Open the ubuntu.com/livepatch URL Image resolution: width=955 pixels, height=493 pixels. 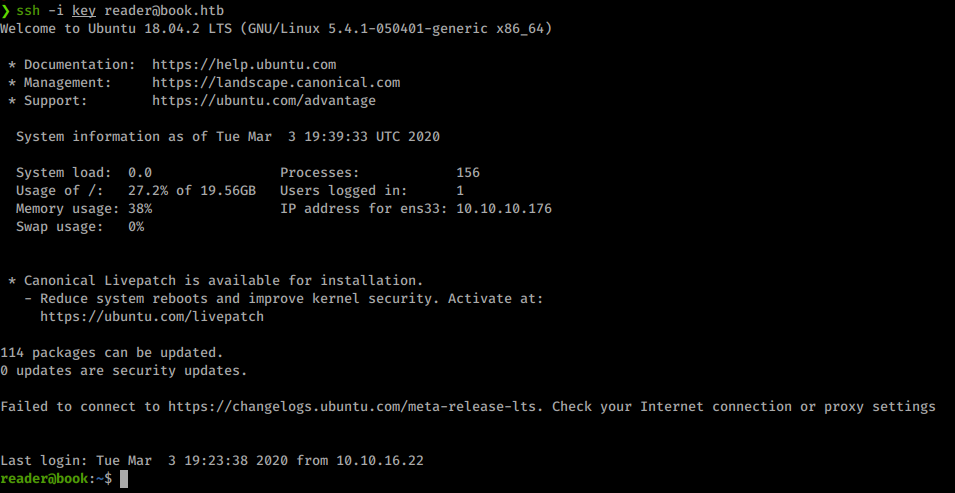152,317
